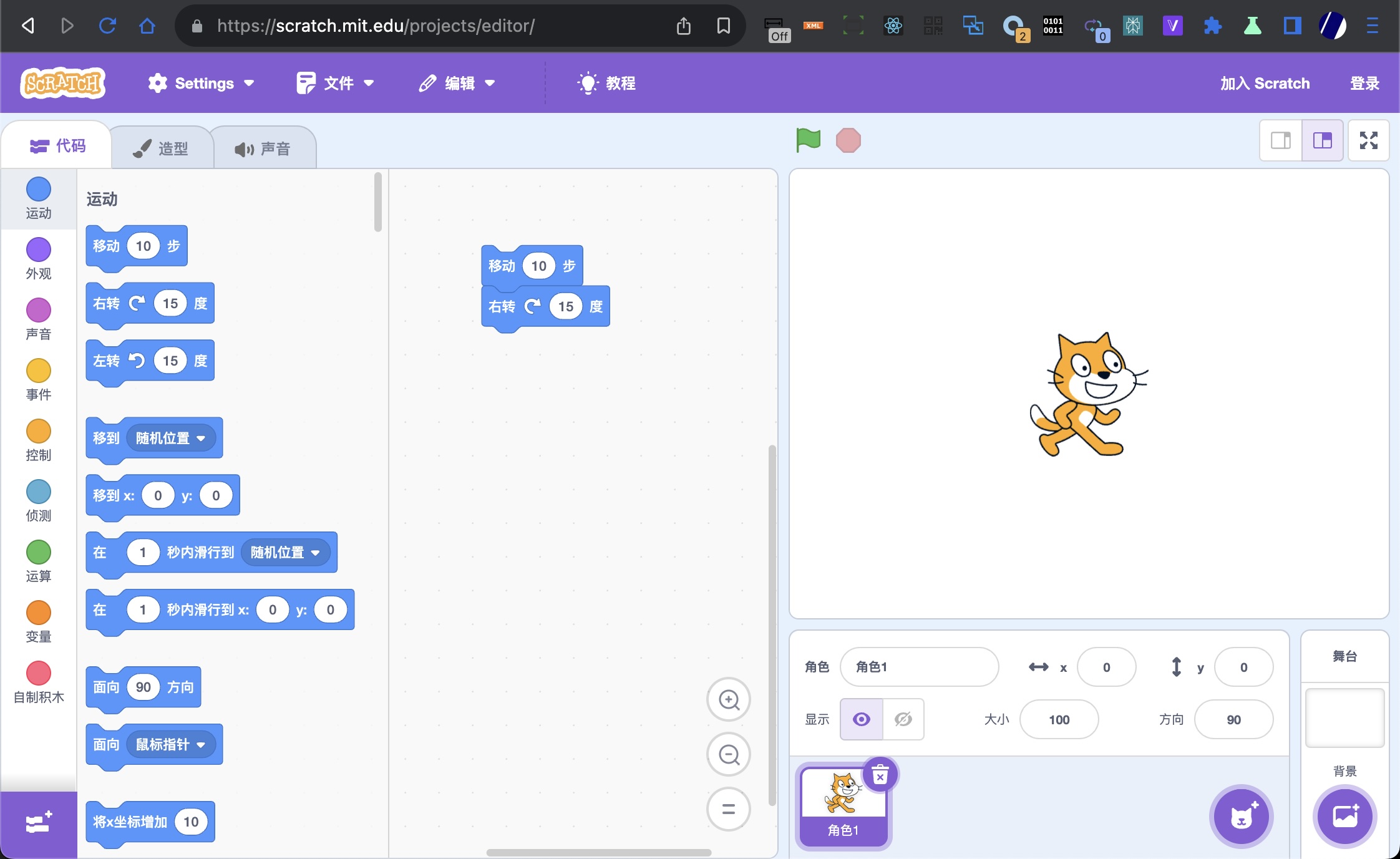The width and height of the screenshot is (1400, 859).
Task: Click 加入 Scratch join link
Action: [1265, 83]
